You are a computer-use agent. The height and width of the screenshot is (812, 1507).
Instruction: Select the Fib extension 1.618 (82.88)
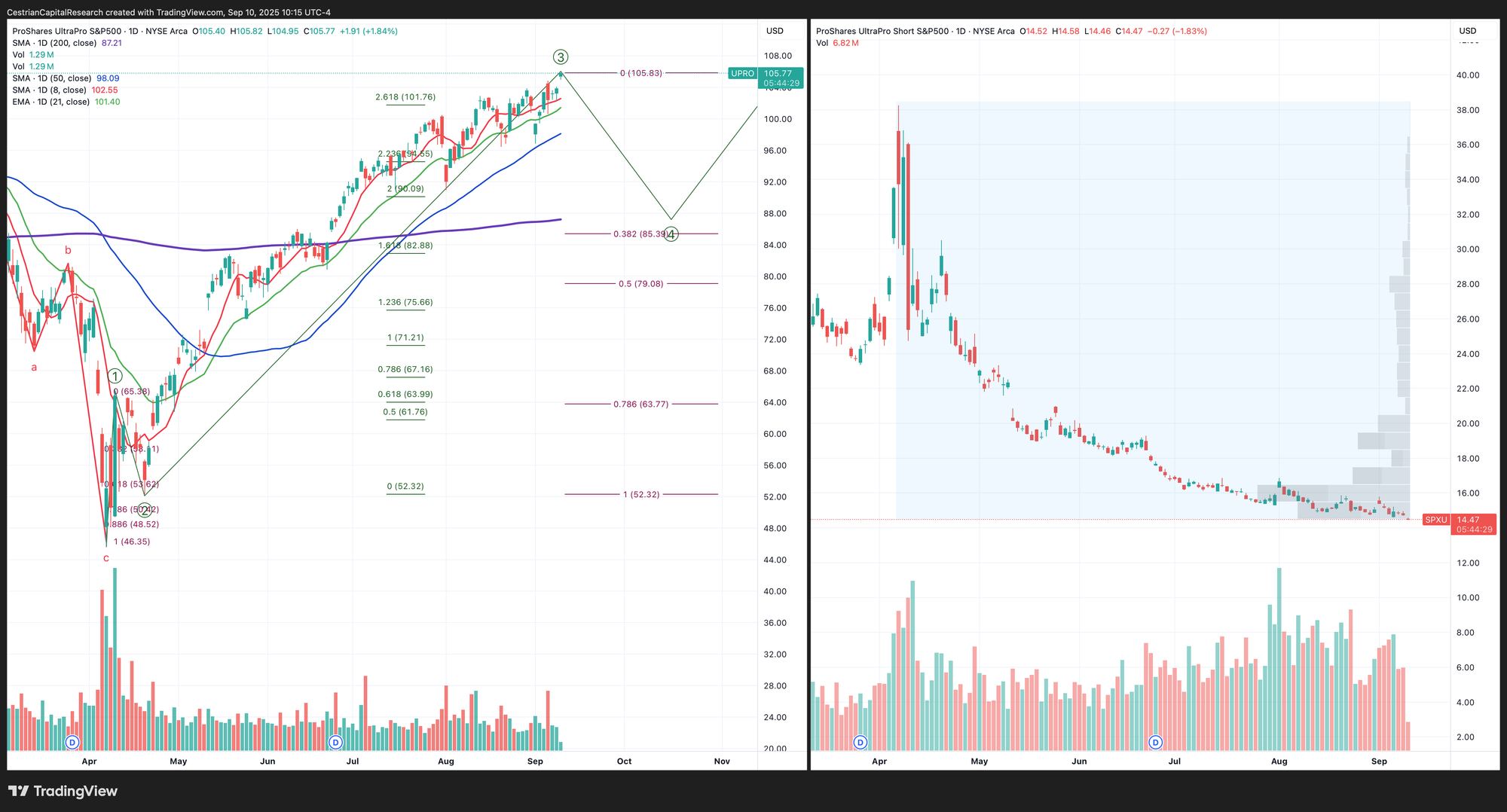(405, 246)
